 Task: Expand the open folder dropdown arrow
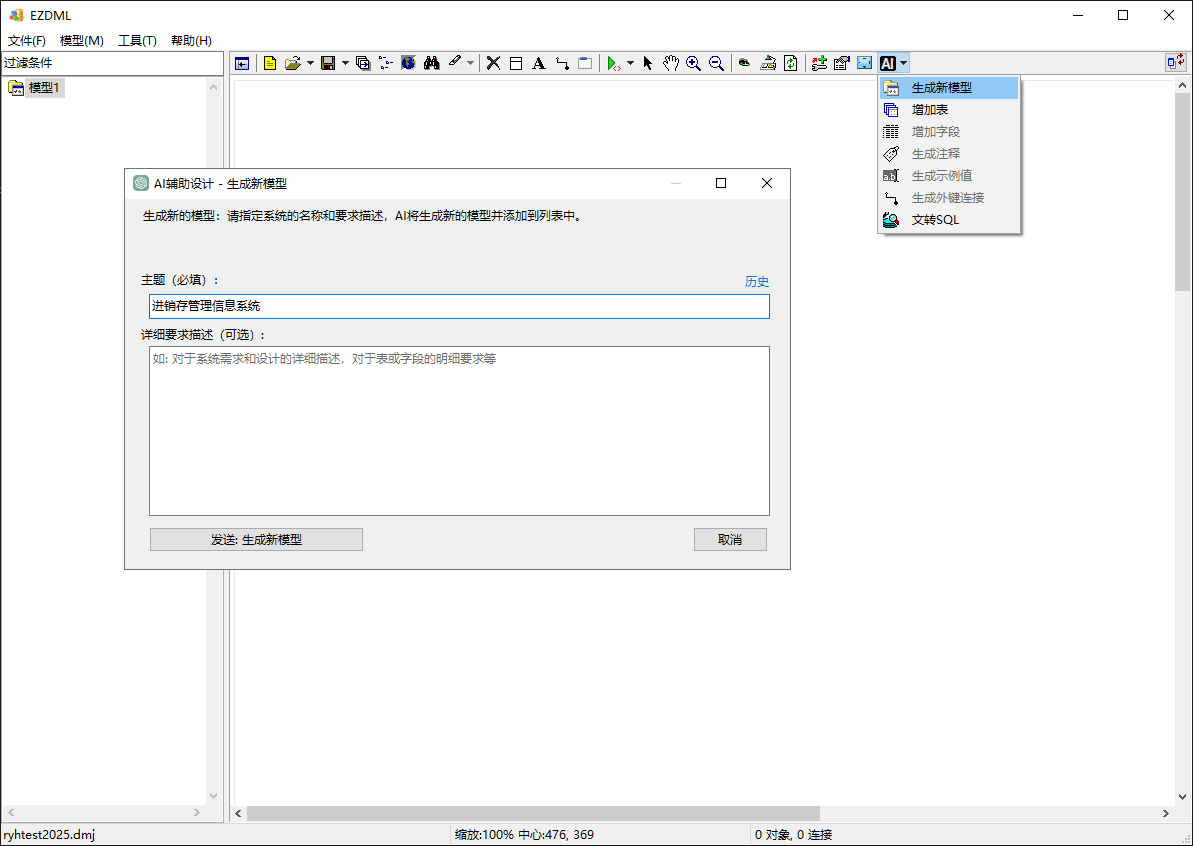(310, 63)
